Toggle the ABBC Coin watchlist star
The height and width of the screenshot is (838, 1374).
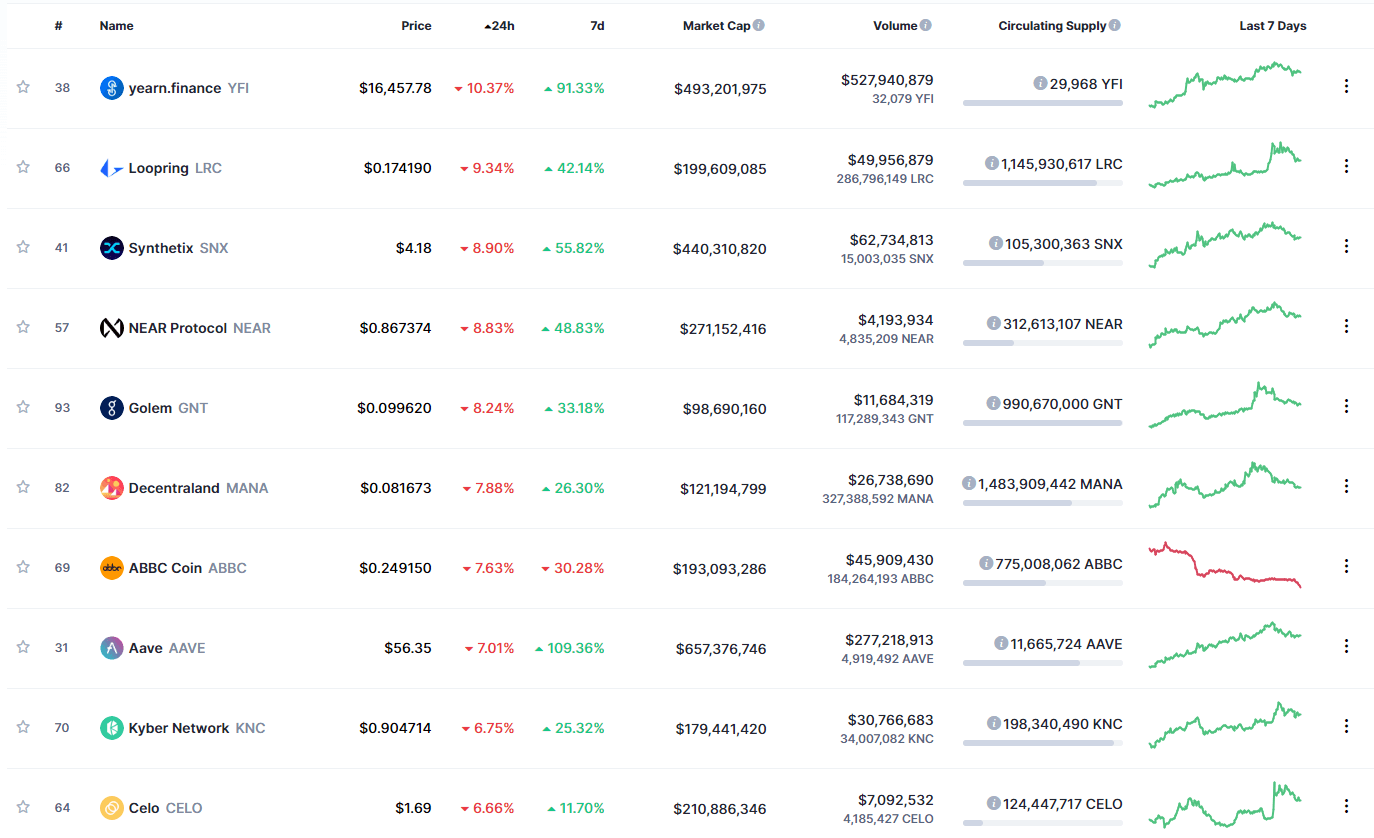23,567
